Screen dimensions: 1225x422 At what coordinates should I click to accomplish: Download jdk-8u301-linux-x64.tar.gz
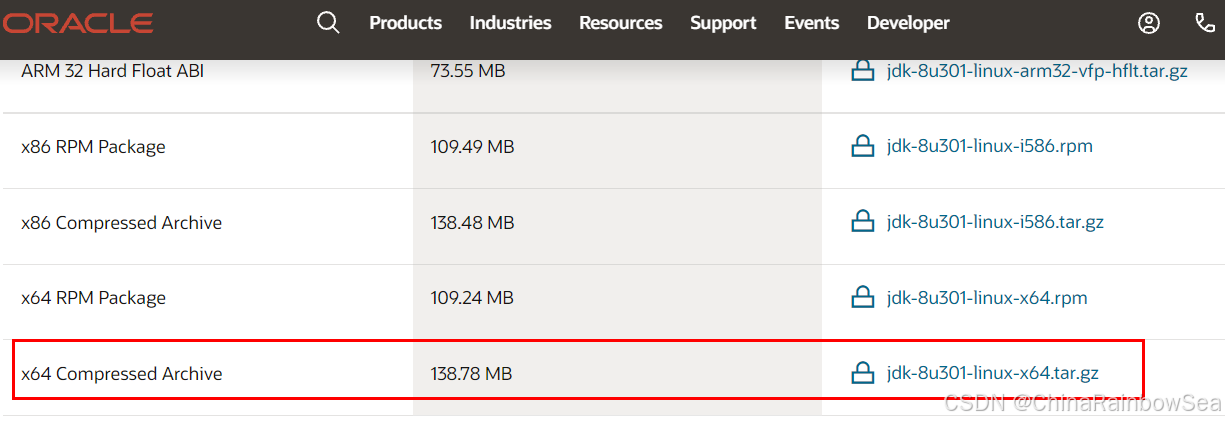[x=993, y=374]
